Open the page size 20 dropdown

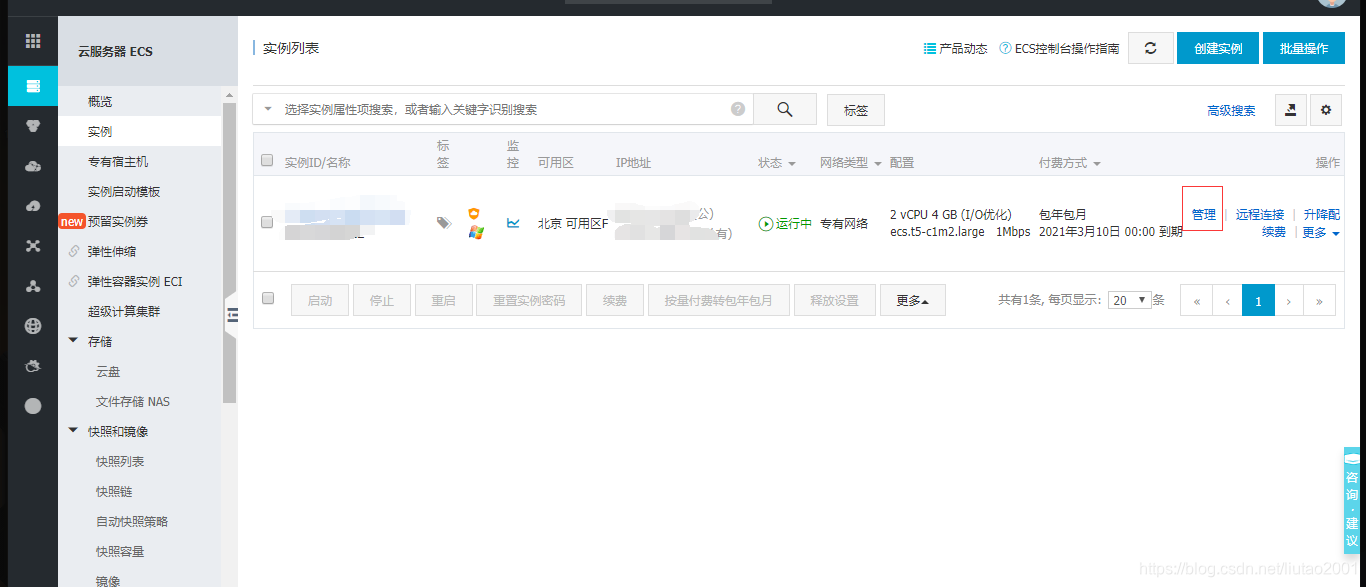(x=1130, y=300)
